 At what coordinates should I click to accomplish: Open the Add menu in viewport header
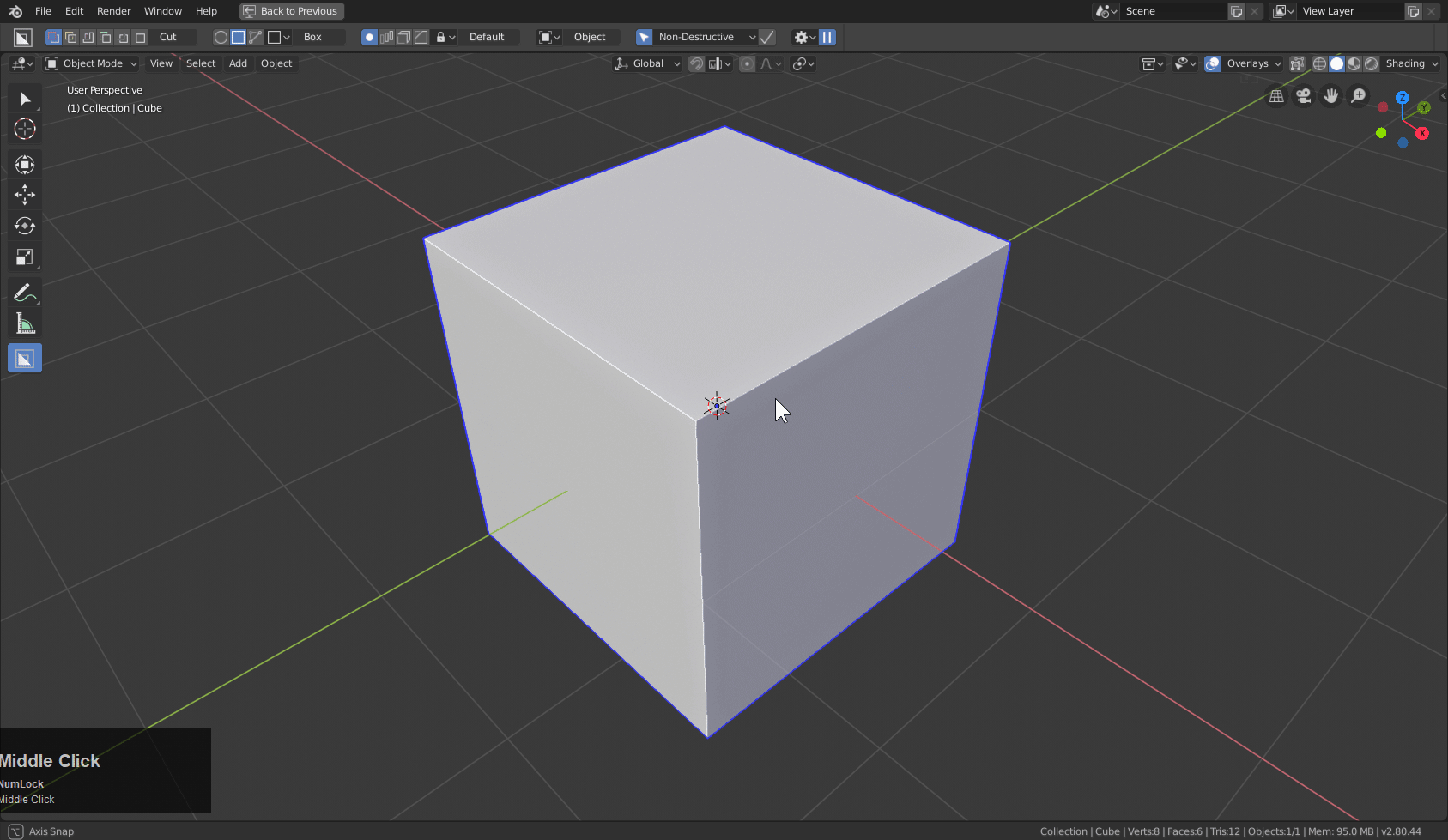tap(238, 63)
